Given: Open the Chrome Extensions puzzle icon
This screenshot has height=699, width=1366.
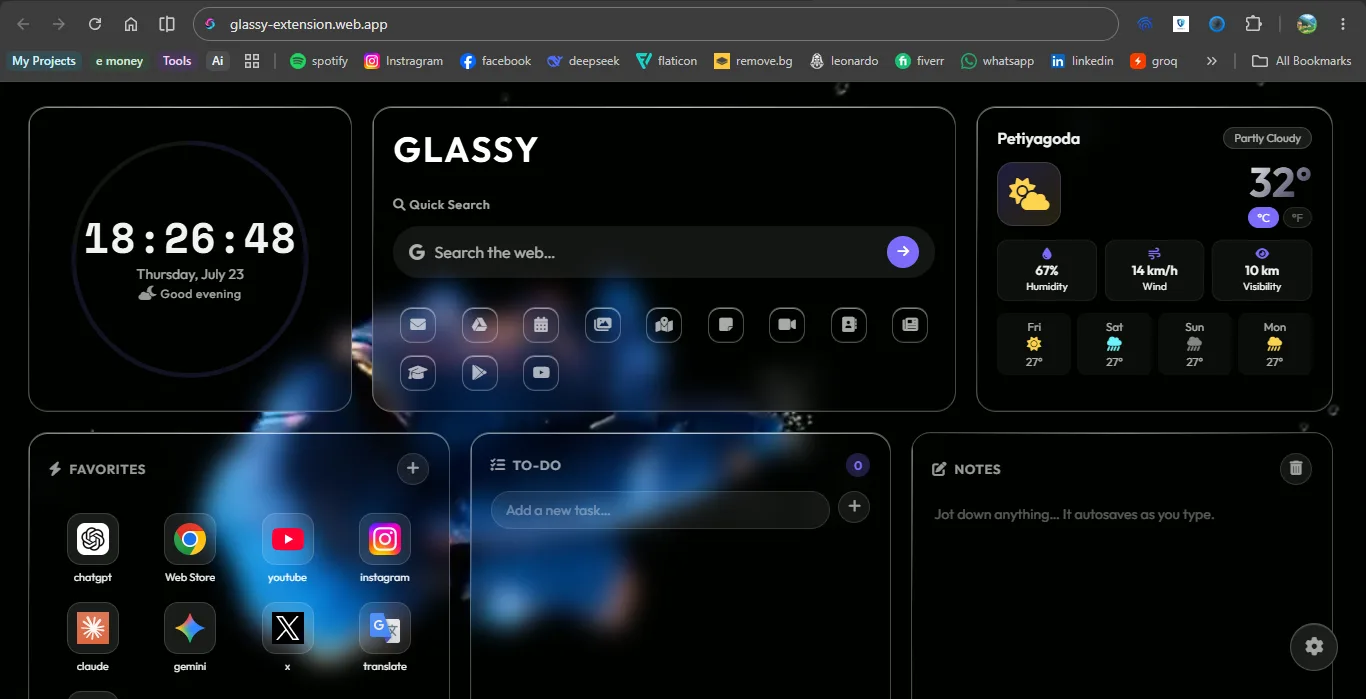Looking at the screenshot, I should [x=1253, y=24].
